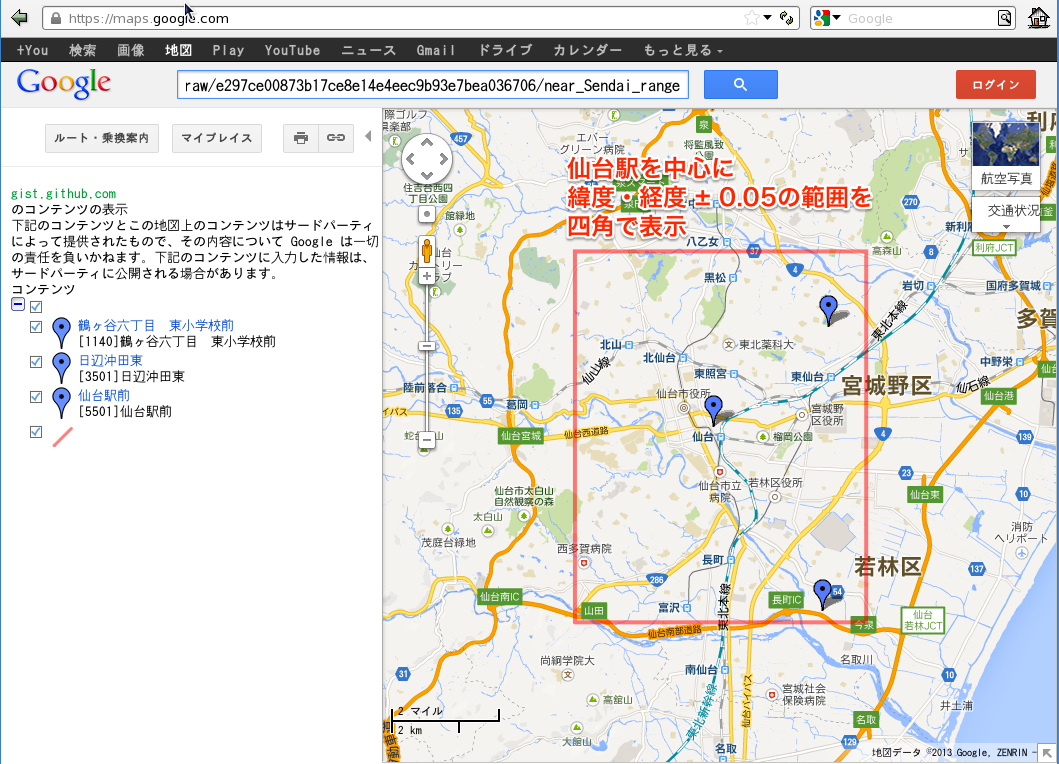The height and width of the screenshot is (764, 1059).
Task: Click the link share icon
Action: (336, 138)
